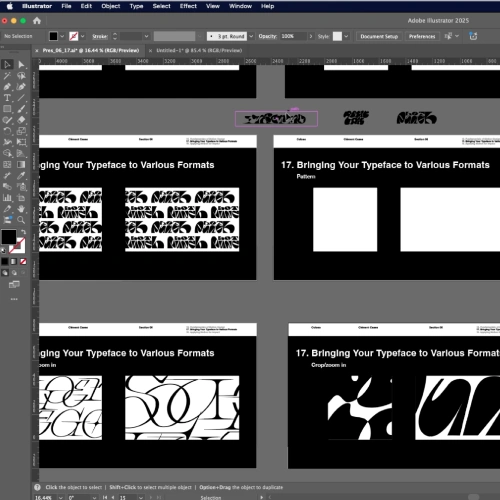Open zoom level 16.44% dropdown
This screenshot has height=500, width=500.
tap(60, 497)
